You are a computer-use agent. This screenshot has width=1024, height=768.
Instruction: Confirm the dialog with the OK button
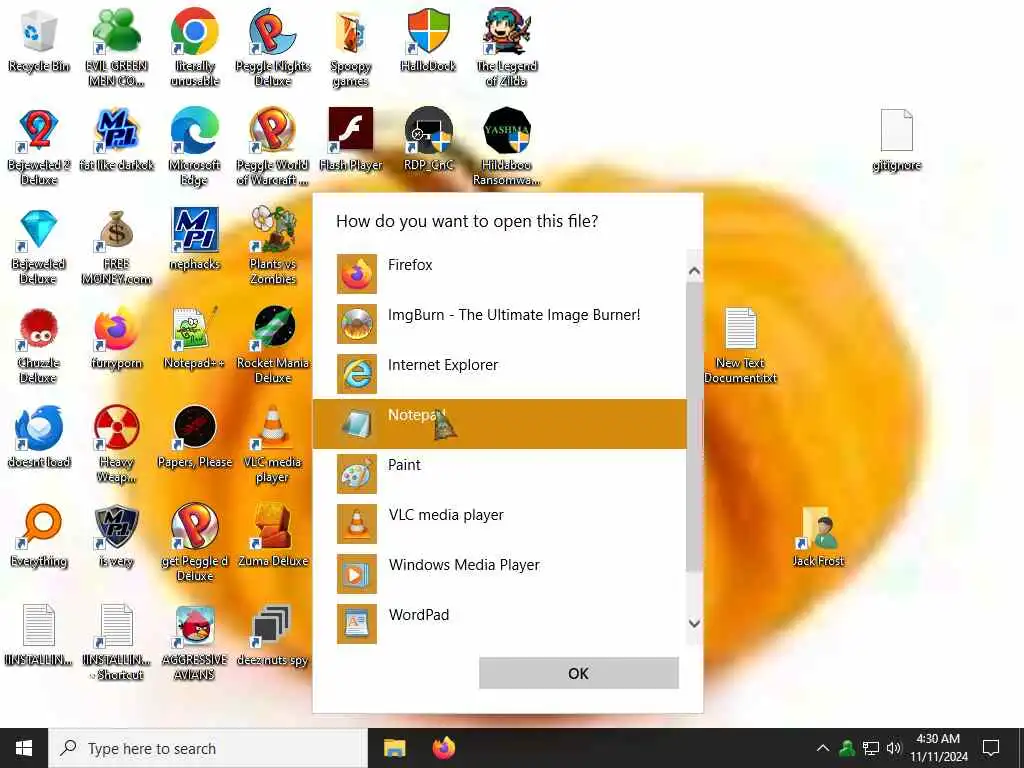click(x=579, y=673)
